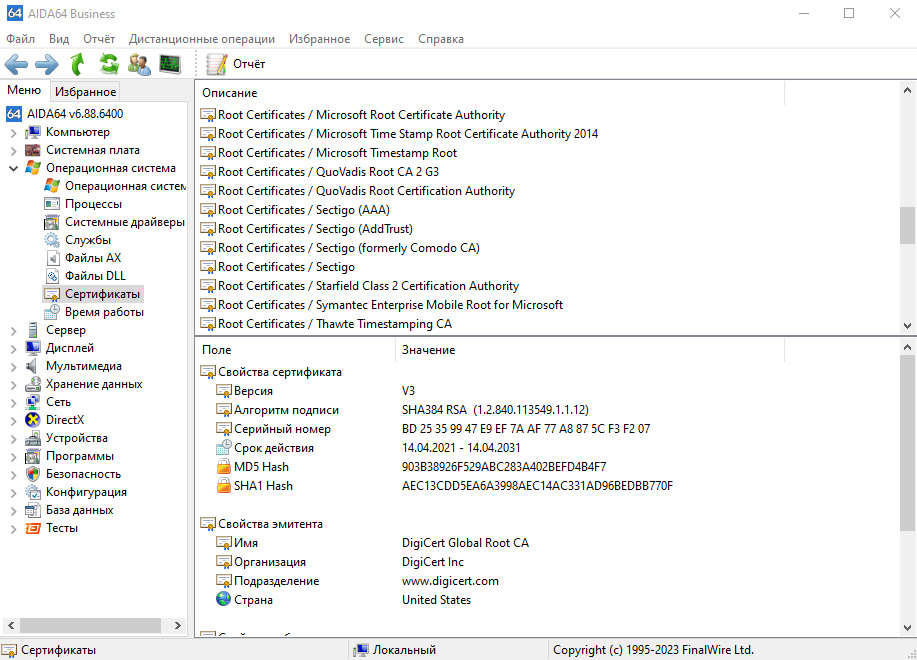Click the Компьютер tree icon
The width and height of the screenshot is (917, 660).
pos(33,132)
